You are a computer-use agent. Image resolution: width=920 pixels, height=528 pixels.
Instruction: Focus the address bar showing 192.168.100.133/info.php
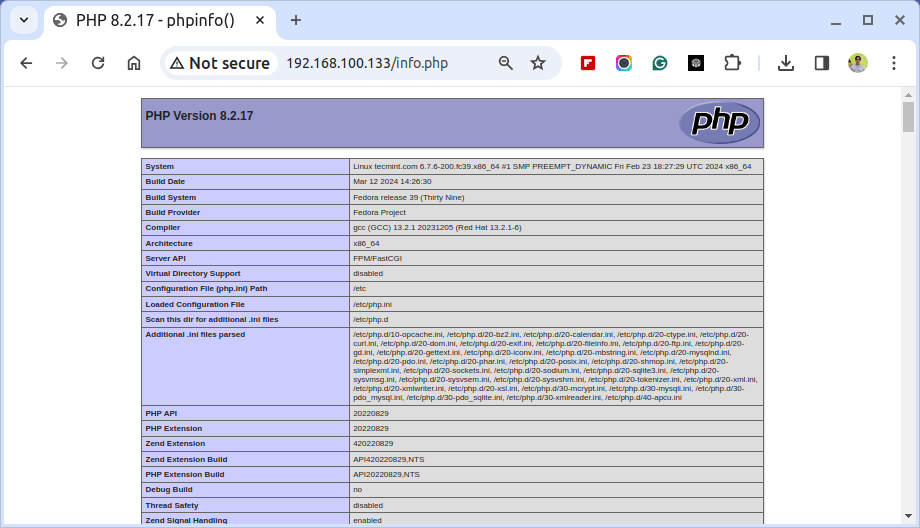click(367, 63)
